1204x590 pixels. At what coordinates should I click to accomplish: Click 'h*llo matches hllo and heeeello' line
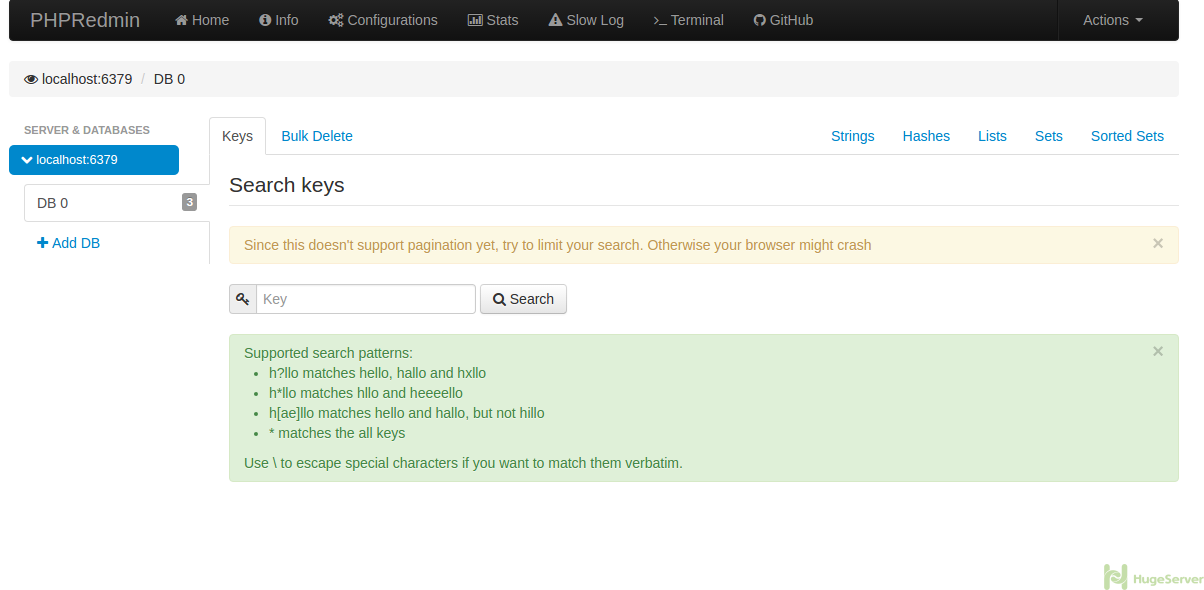click(x=366, y=393)
